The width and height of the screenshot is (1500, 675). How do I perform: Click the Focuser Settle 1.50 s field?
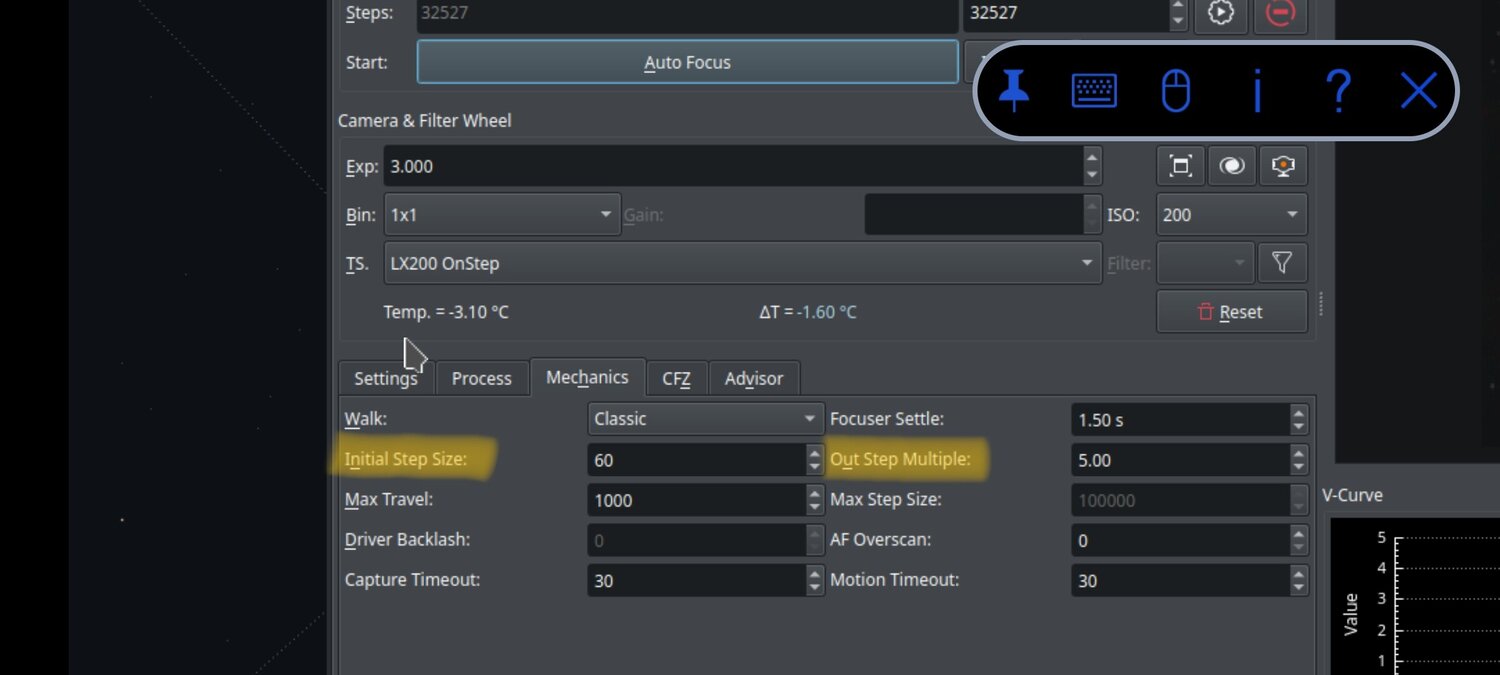pos(1180,420)
